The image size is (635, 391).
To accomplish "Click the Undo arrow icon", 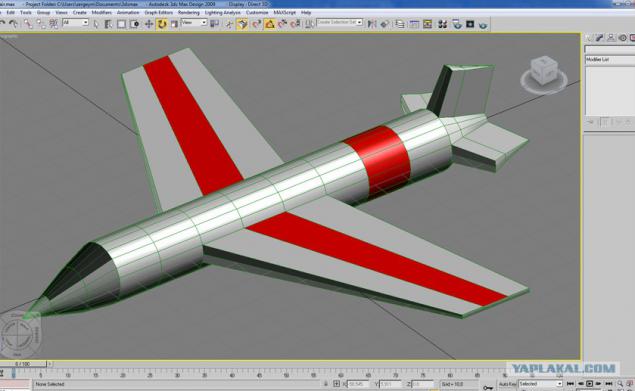I will pos(2,24).
